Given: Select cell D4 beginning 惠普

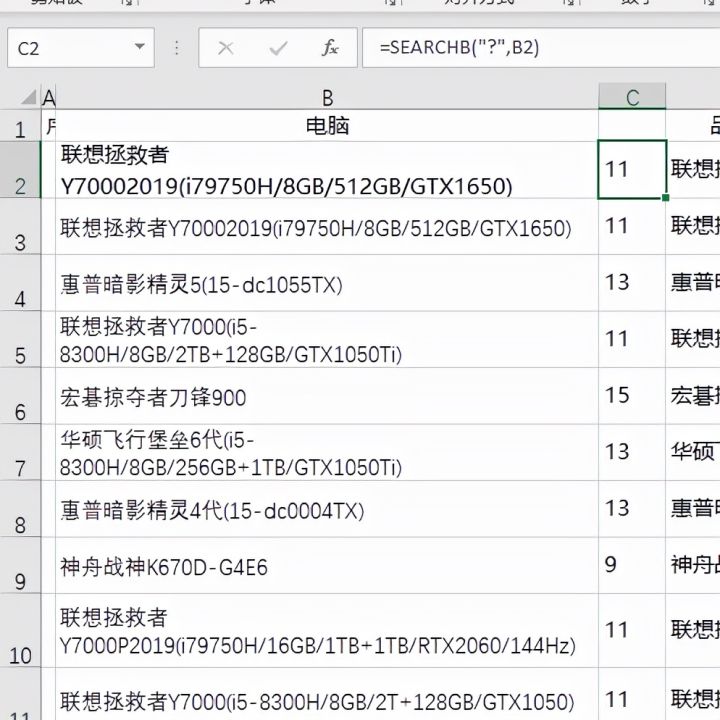Looking at the screenshot, I should 693,283.
